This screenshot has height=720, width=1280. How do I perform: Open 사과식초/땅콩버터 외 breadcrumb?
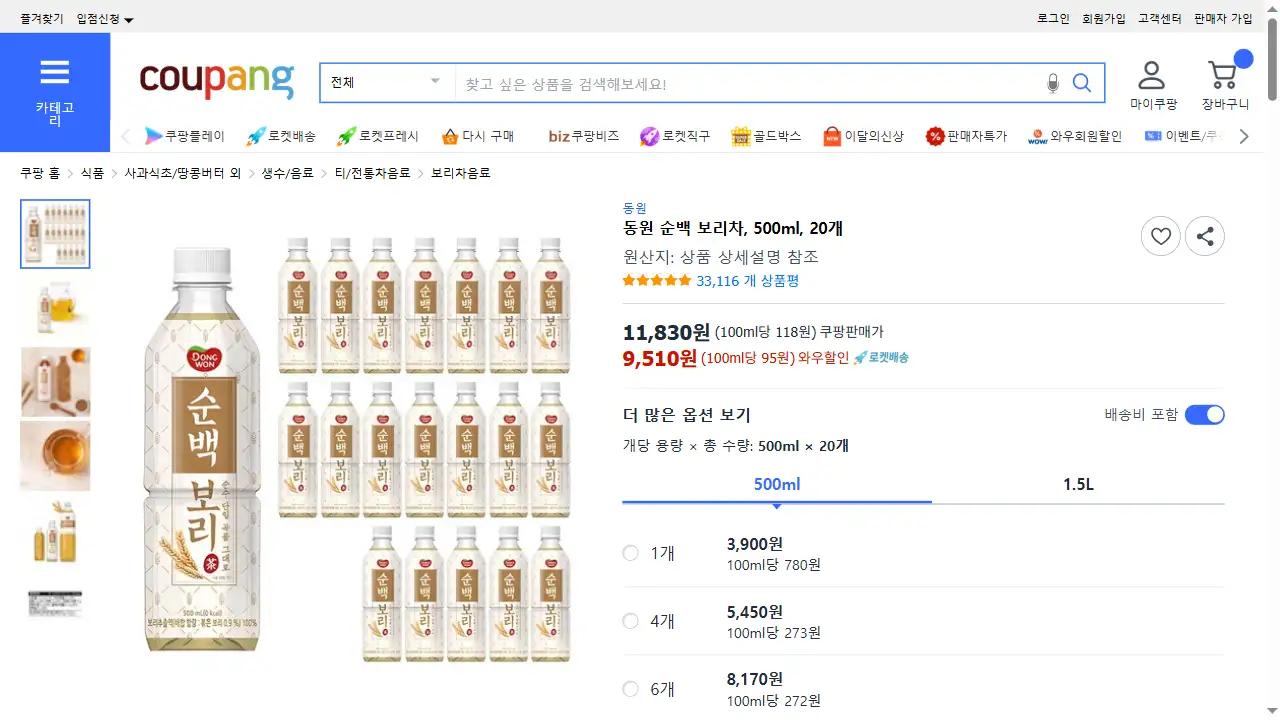pos(183,173)
